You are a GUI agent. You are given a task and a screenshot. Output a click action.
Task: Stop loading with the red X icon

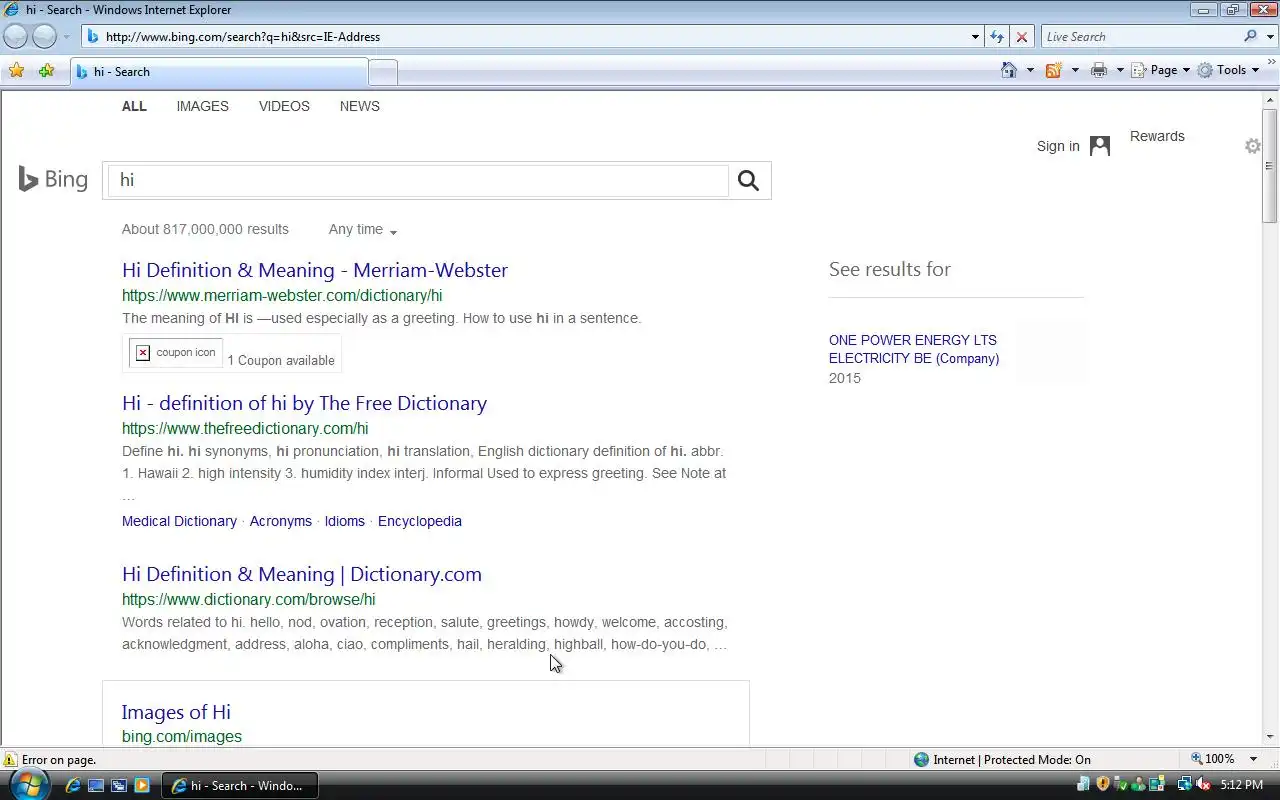[x=1021, y=37]
